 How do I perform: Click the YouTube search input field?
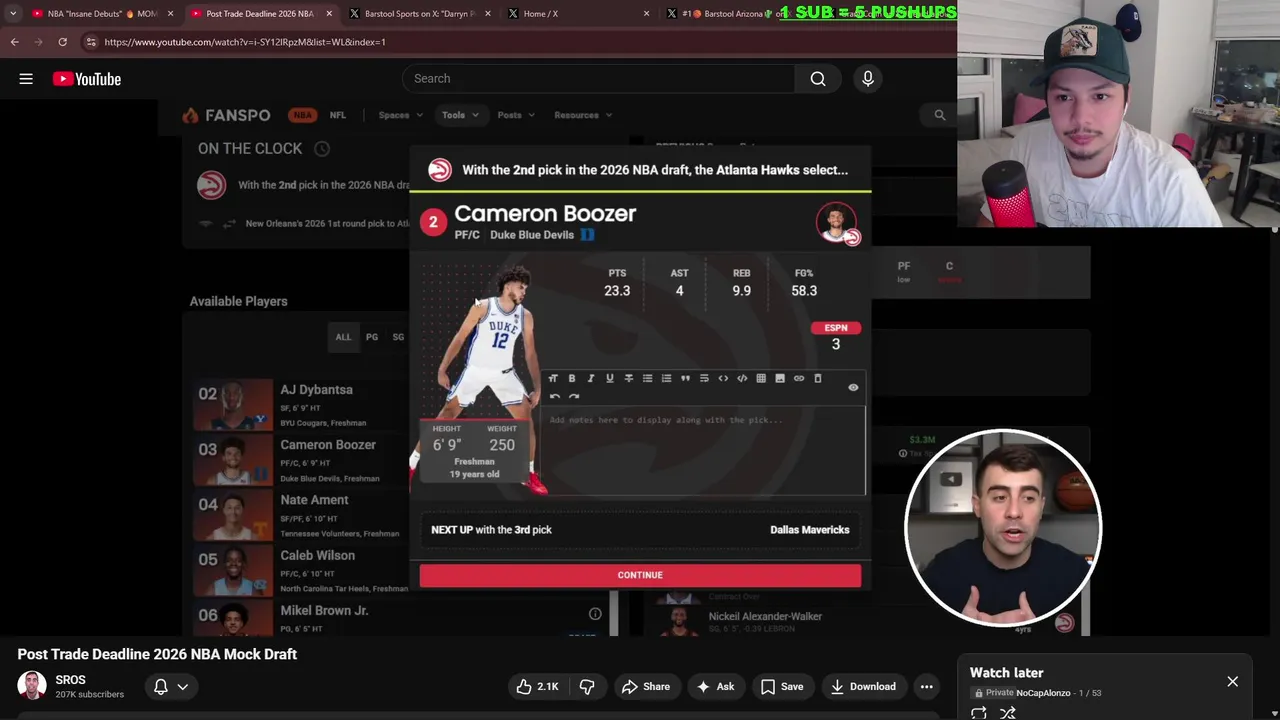point(600,79)
